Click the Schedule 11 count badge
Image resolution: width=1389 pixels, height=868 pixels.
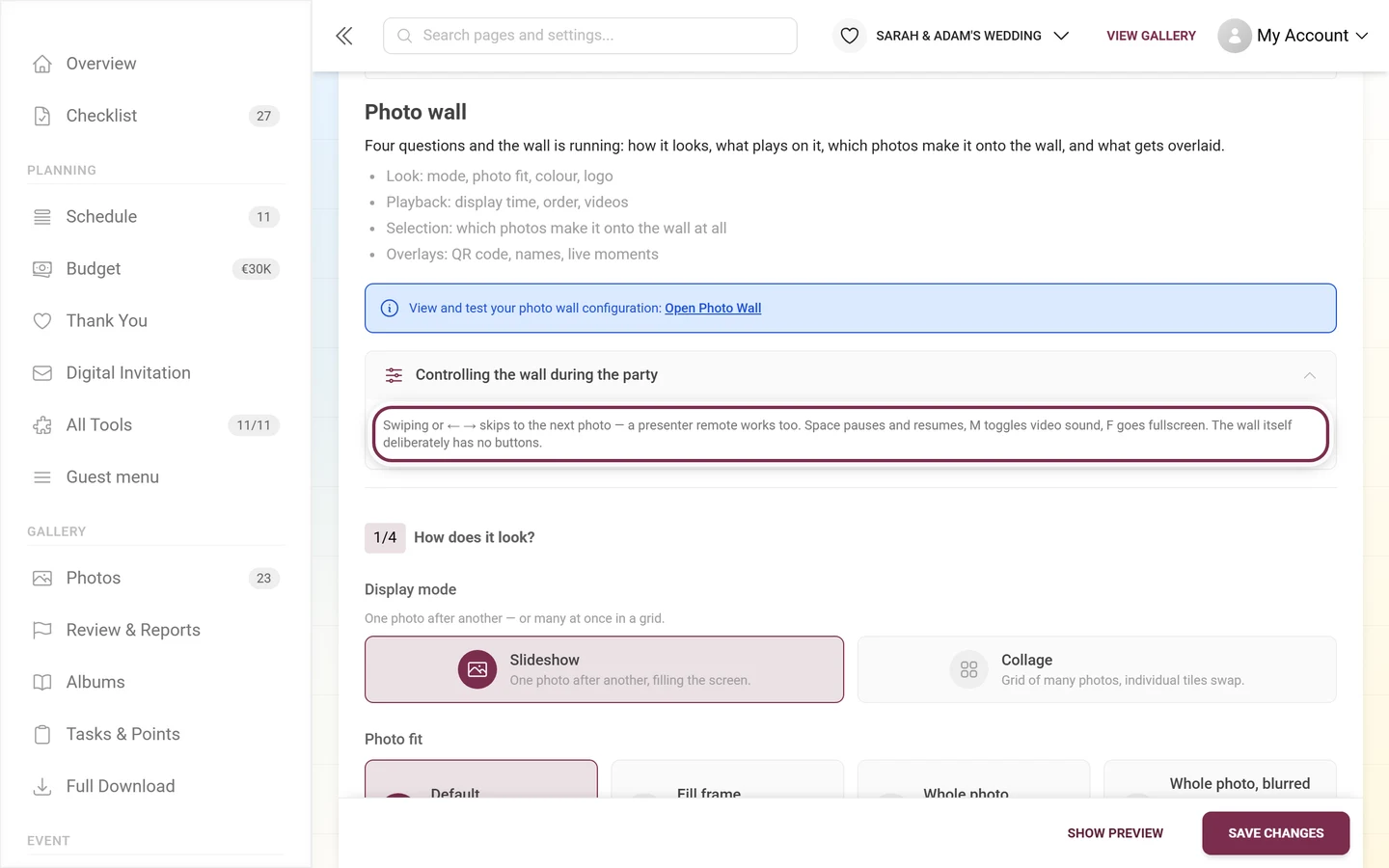click(x=264, y=217)
